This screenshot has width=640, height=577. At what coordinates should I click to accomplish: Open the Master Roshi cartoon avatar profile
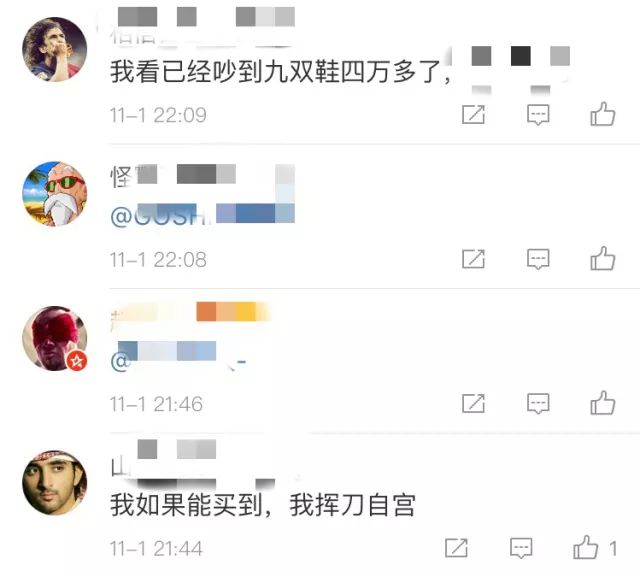click(x=55, y=194)
